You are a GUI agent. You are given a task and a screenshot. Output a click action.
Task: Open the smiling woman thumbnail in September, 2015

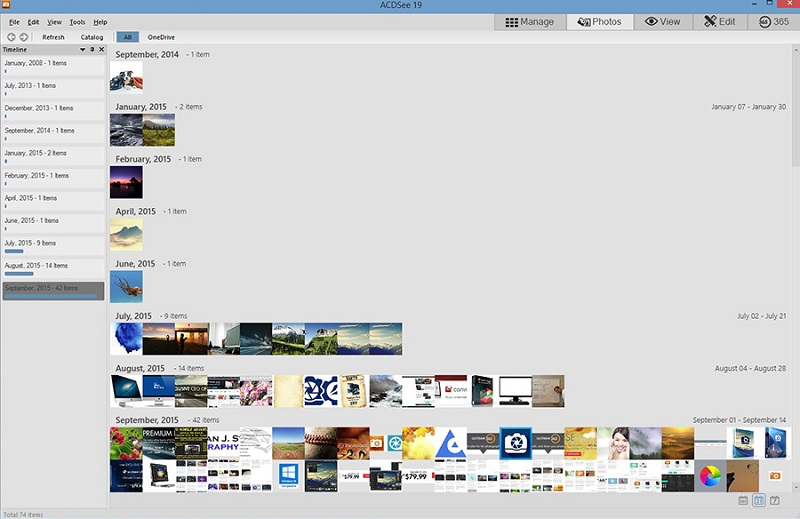coord(613,443)
